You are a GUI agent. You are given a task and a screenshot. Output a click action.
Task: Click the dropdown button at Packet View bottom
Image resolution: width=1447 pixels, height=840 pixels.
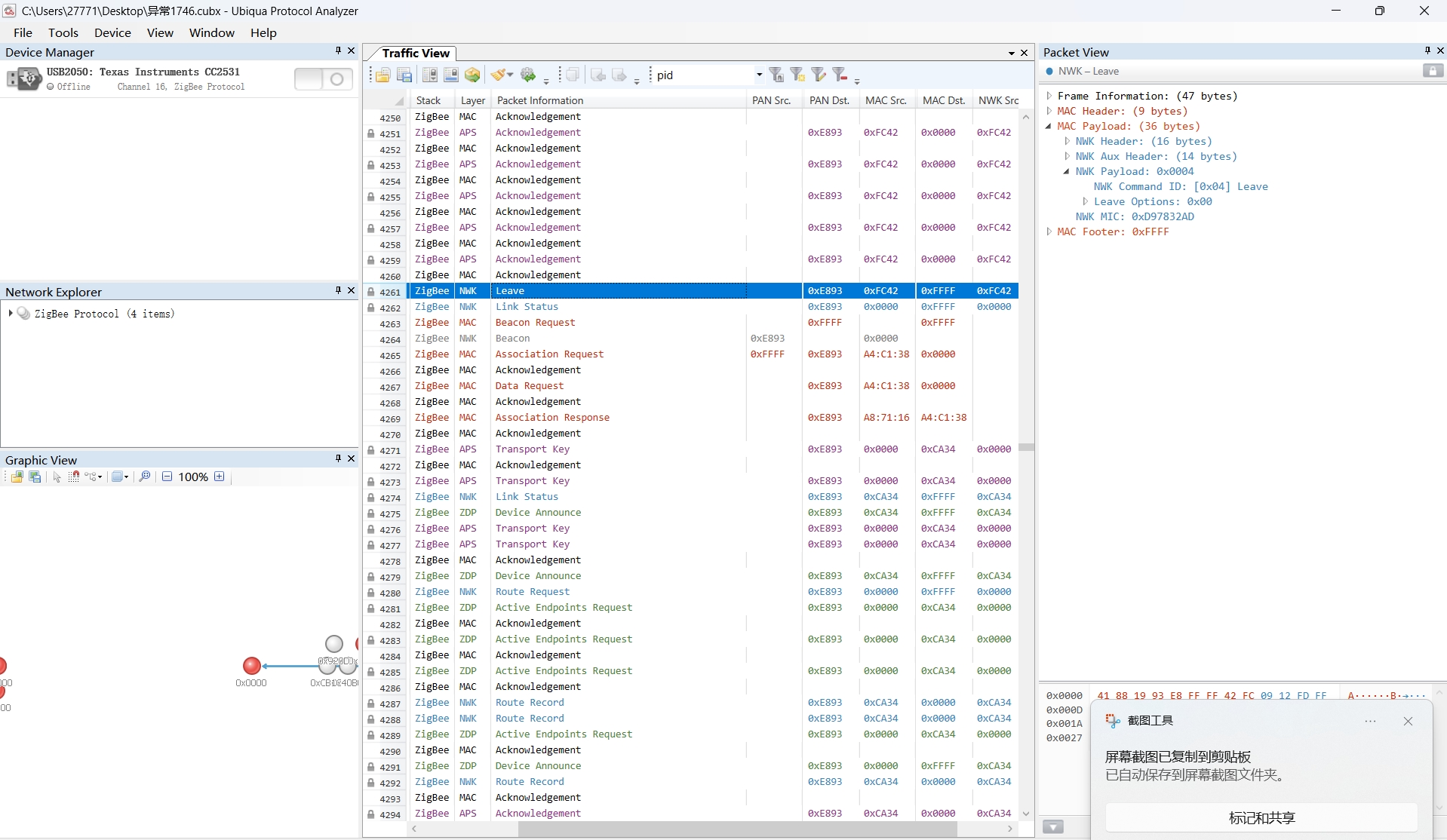(x=1053, y=827)
